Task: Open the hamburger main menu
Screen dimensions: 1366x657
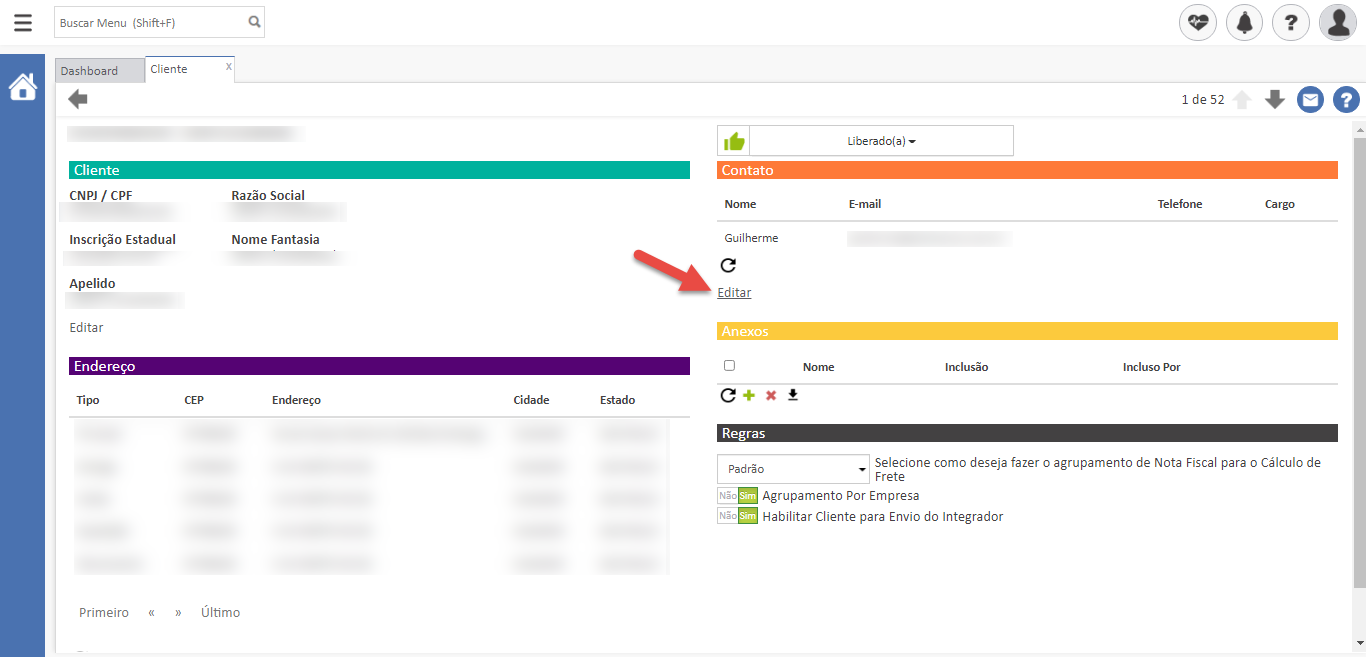Action: click(x=22, y=22)
